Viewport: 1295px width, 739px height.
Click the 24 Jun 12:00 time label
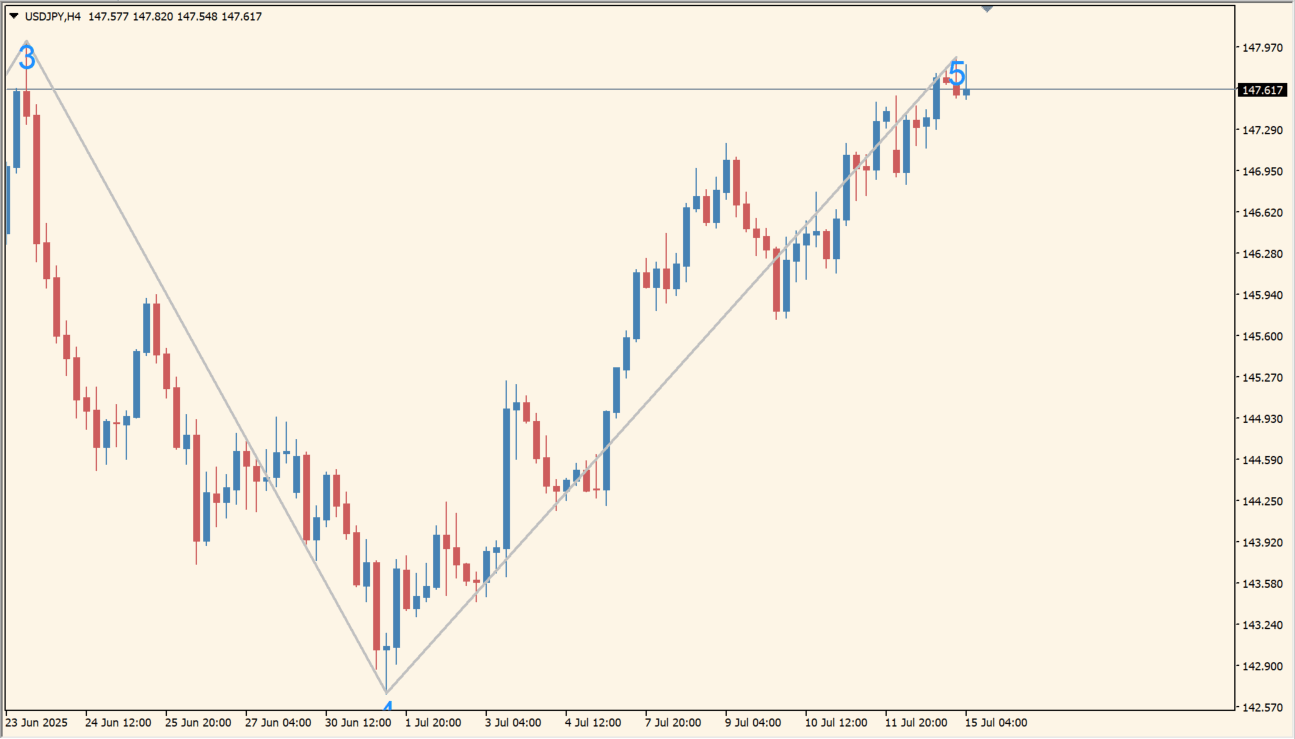point(118,723)
